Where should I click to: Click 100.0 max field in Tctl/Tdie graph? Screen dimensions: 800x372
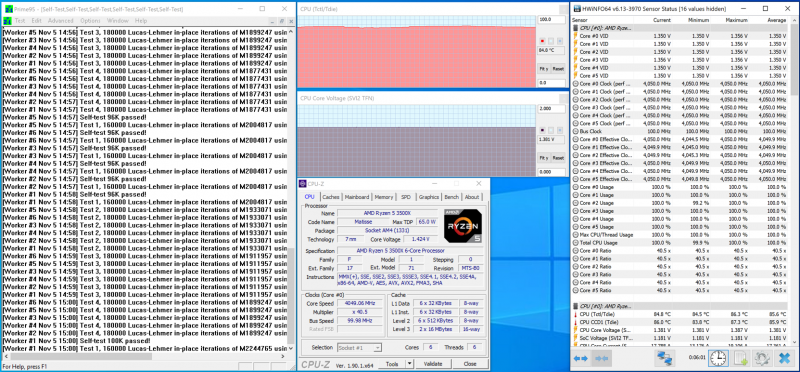point(552,19)
